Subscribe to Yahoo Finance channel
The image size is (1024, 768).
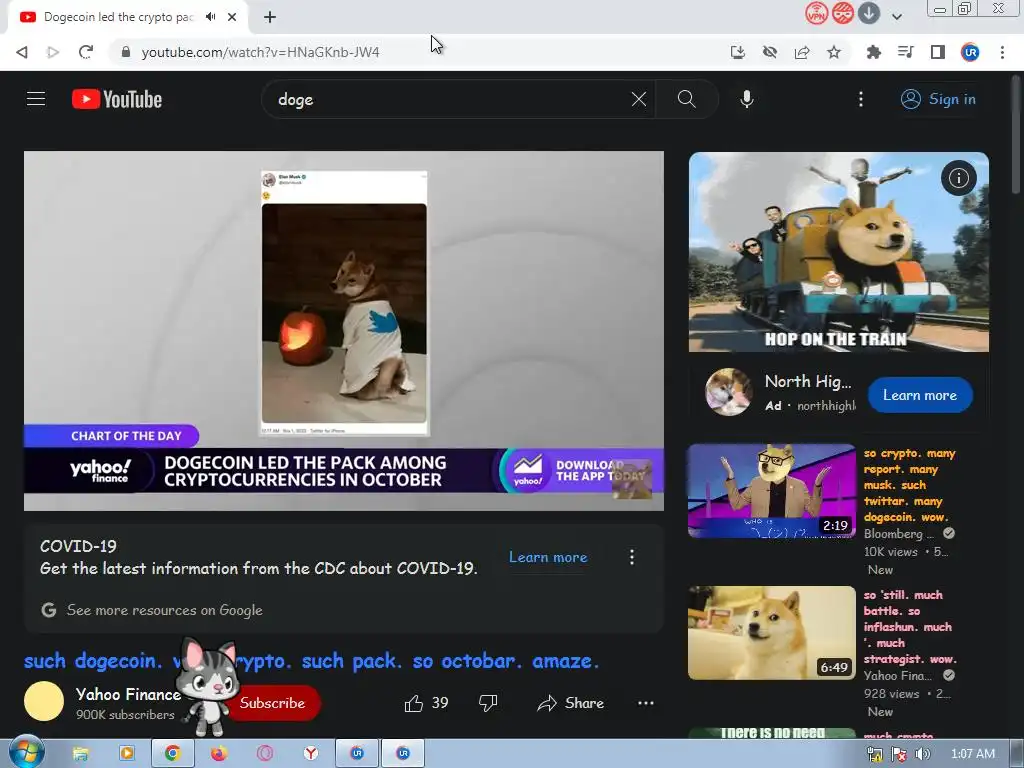pos(273,703)
